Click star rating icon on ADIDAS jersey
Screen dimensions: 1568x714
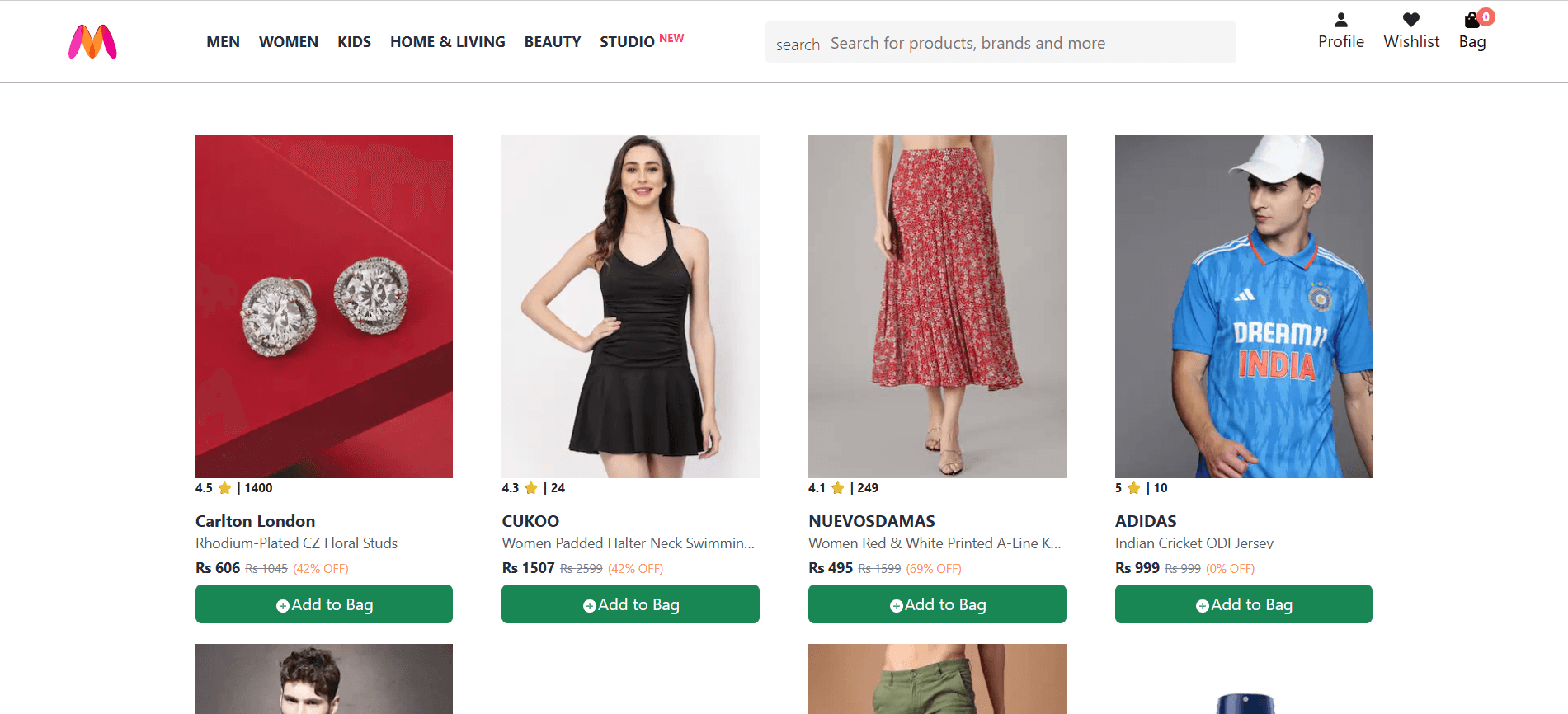coord(1134,488)
